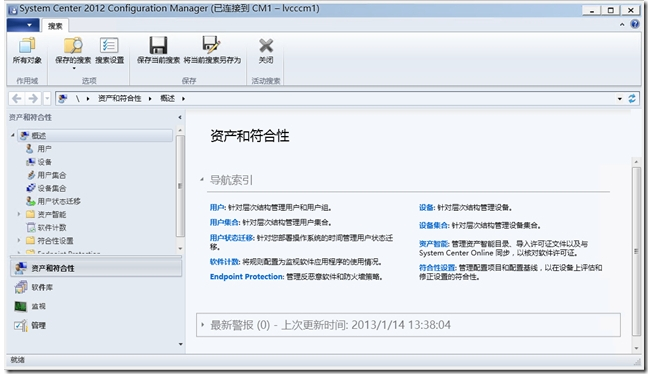This screenshot has width=651, height=376.
Task: Expand the 资产智能 tree node
Action: tap(19, 214)
